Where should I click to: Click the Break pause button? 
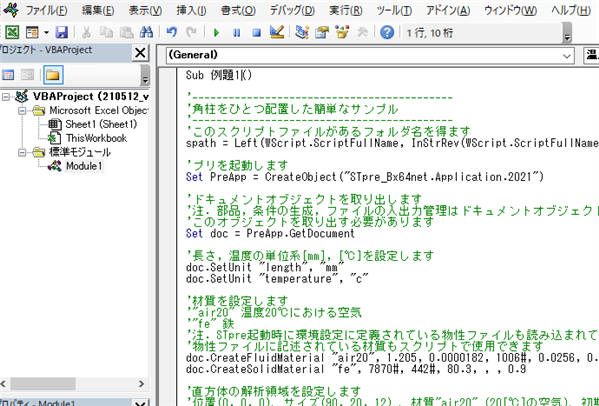(x=236, y=33)
